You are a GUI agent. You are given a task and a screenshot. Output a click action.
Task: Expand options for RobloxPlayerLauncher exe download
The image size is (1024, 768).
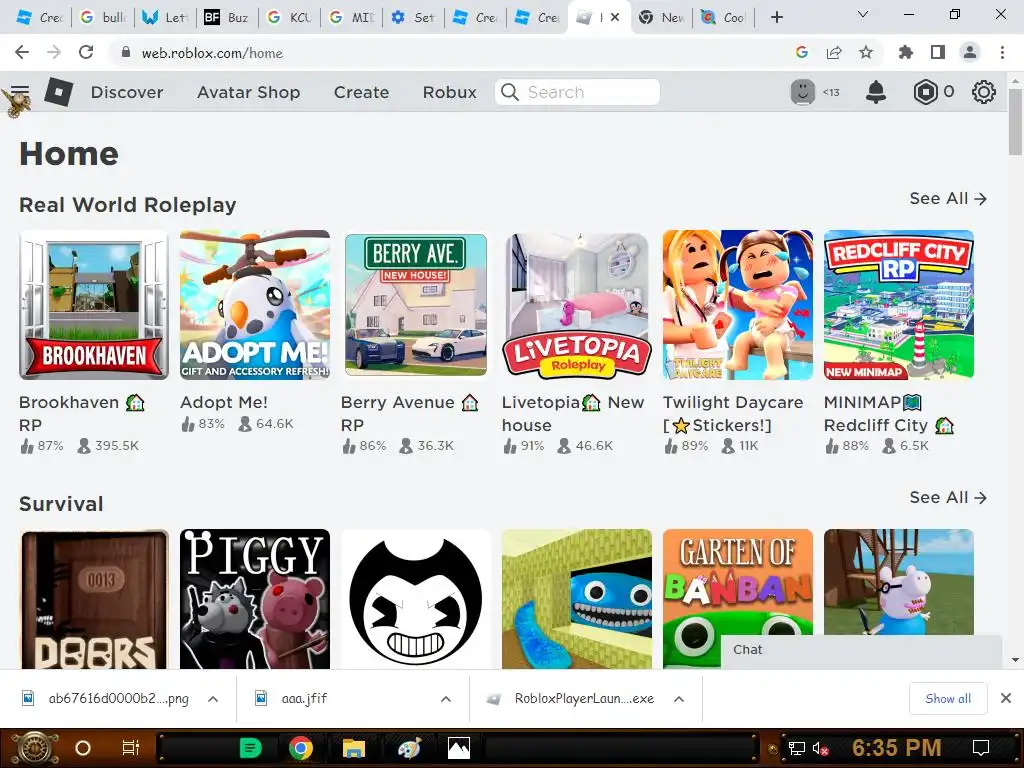click(x=679, y=699)
